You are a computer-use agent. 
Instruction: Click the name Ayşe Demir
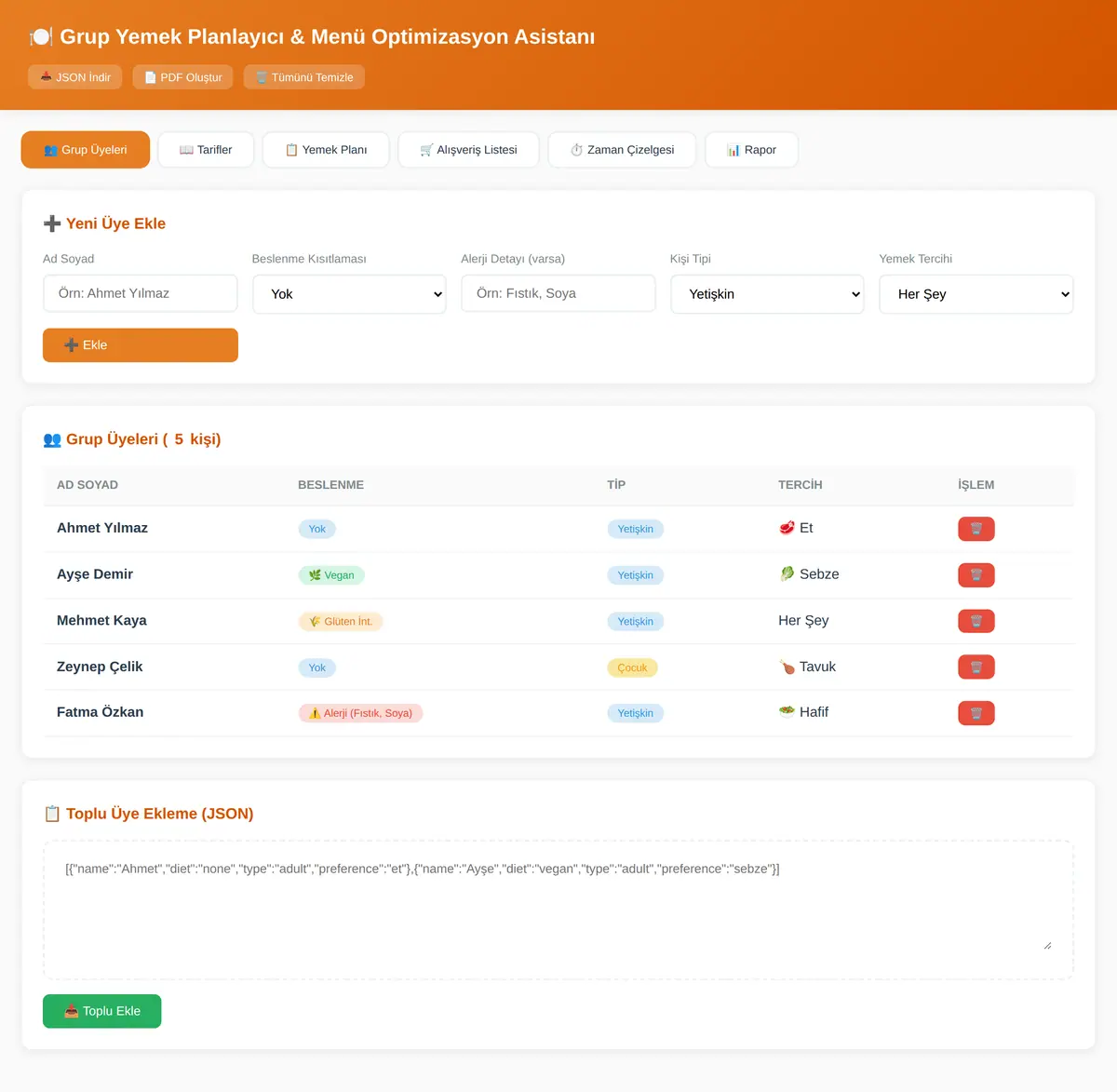95,574
